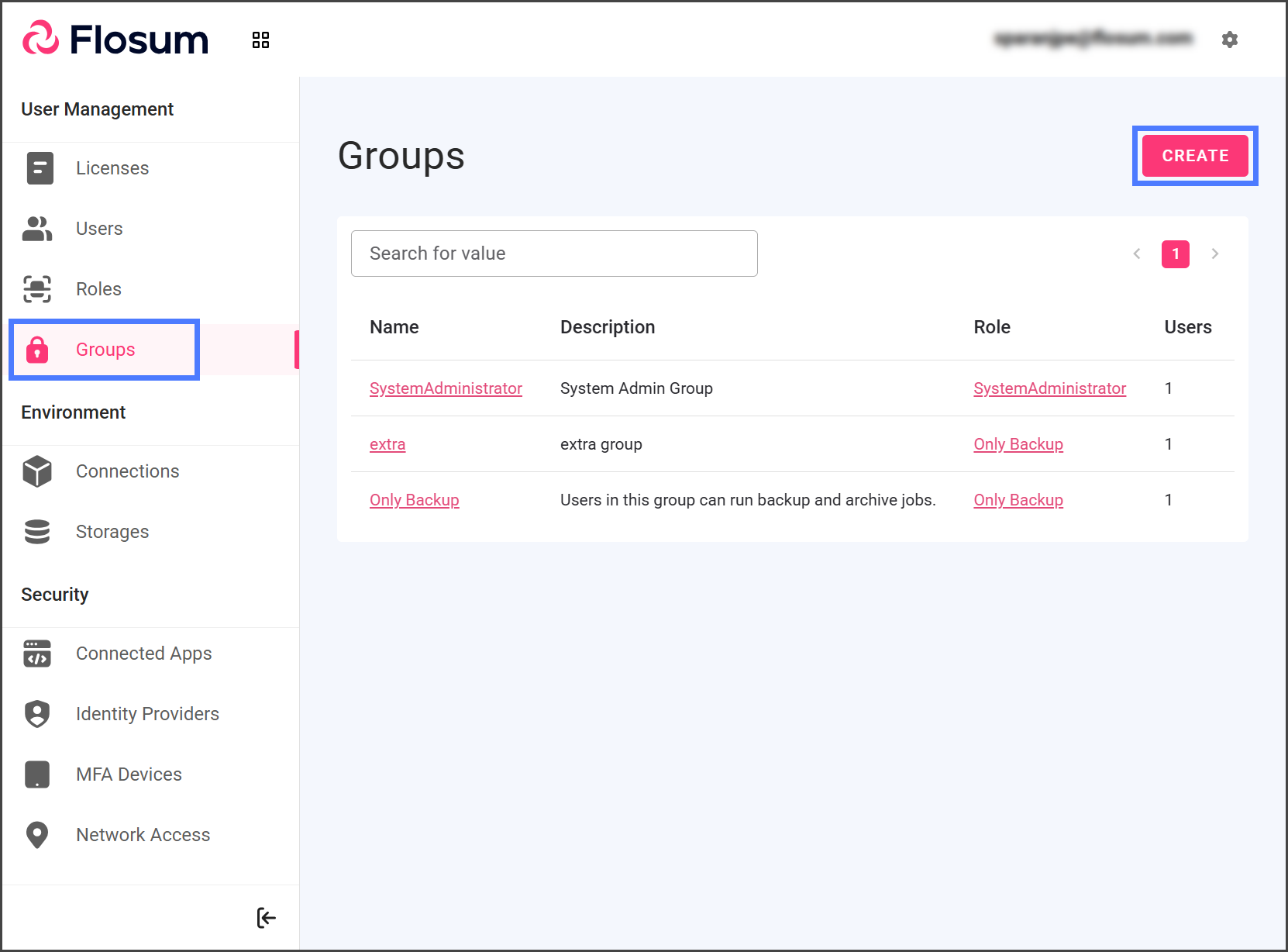Click the Connected Apps code icon
This screenshot has height=952, width=1288.
(37, 654)
